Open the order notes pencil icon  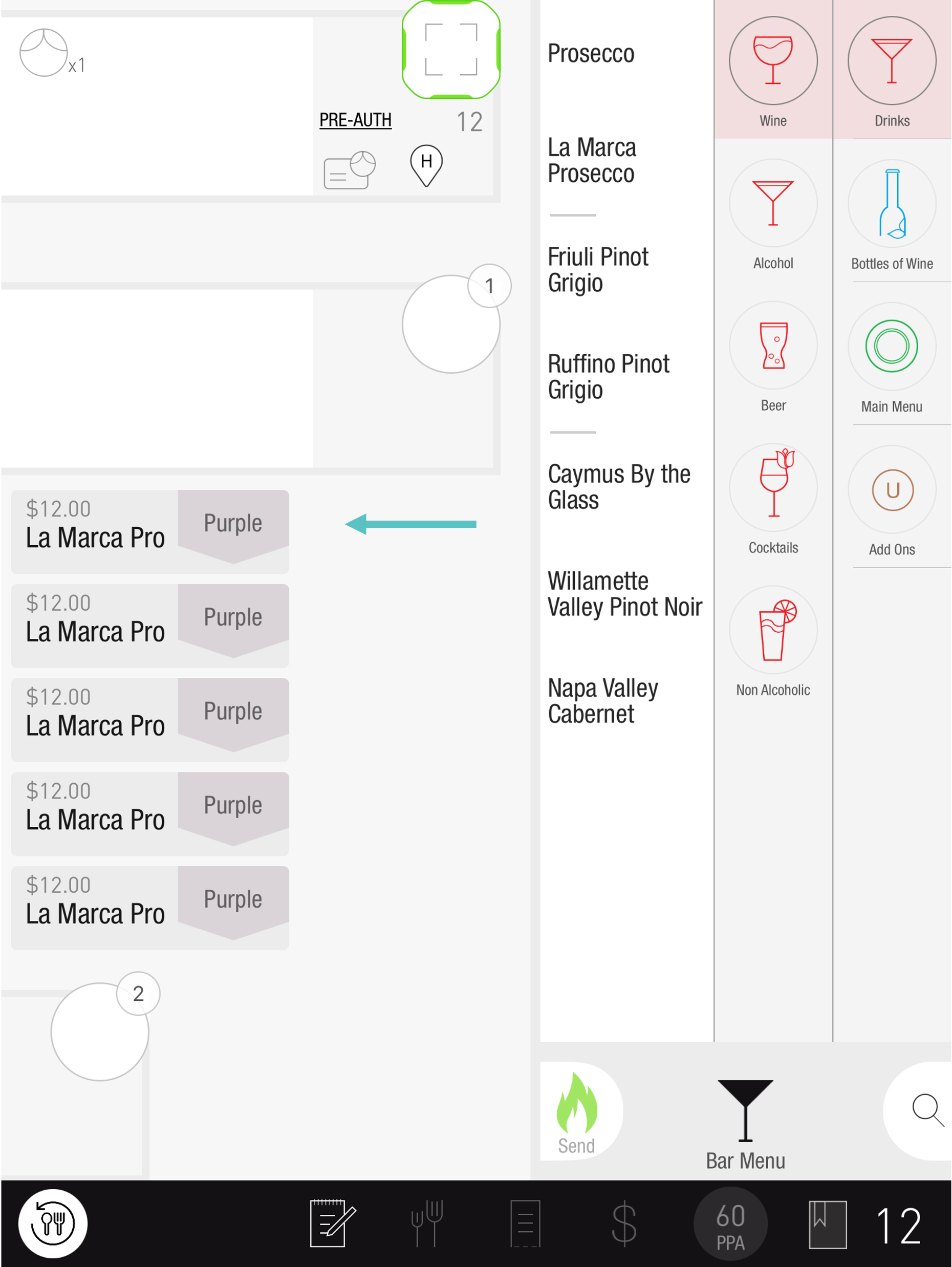pos(331,1223)
